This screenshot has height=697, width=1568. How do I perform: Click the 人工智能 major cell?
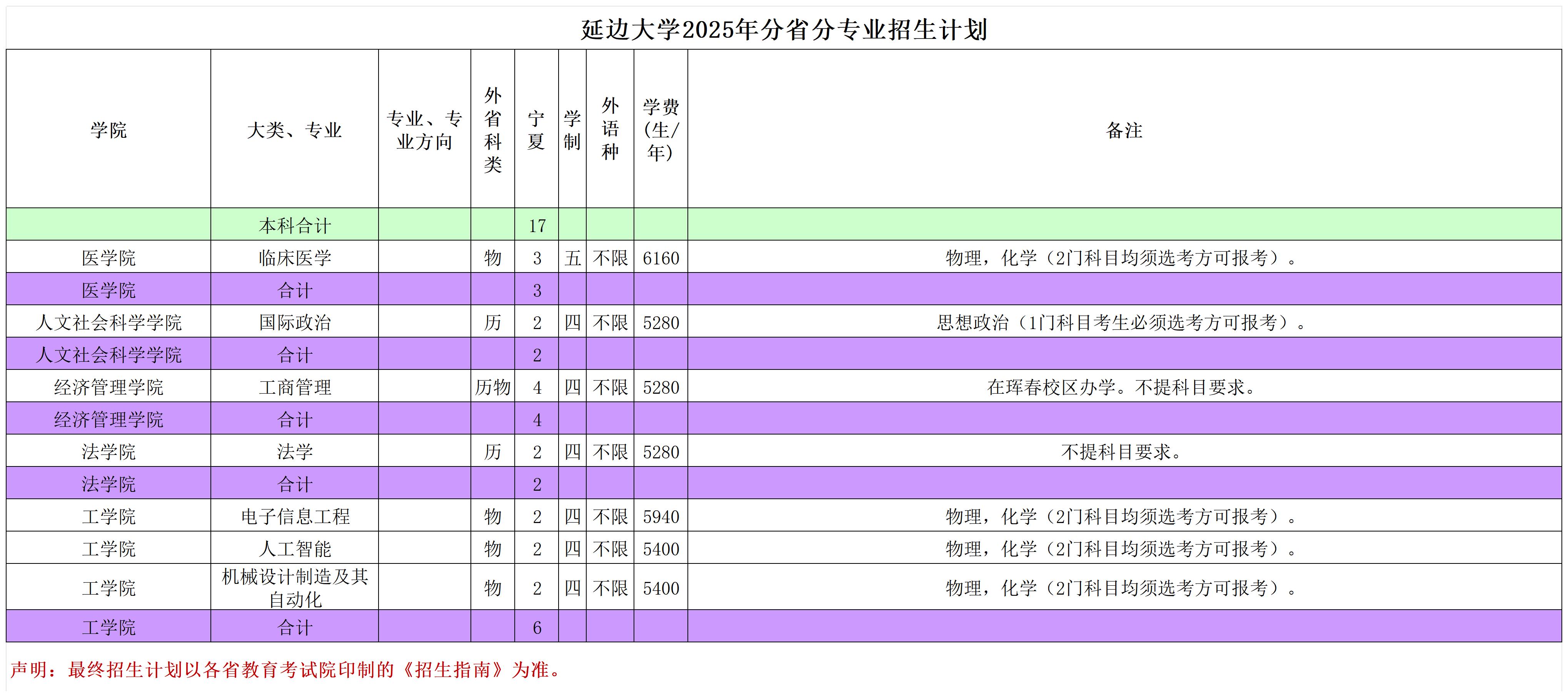(x=295, y=548)
